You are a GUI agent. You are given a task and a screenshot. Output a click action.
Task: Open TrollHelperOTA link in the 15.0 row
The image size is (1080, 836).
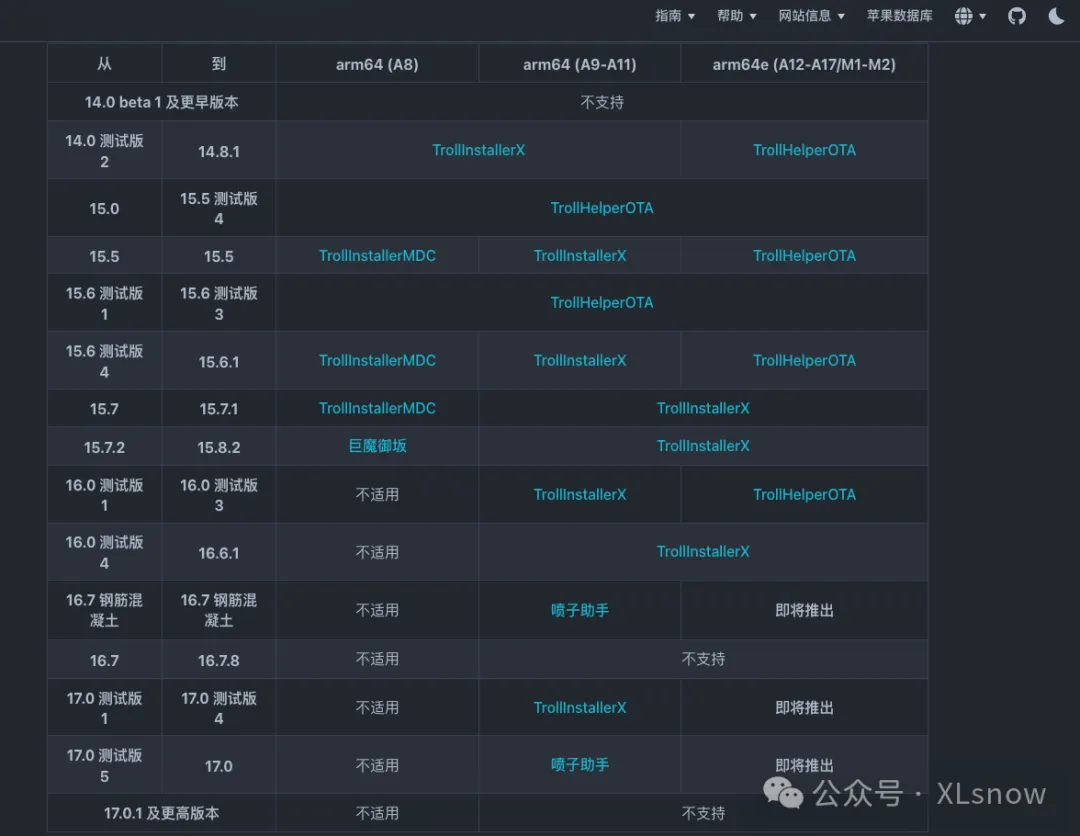602,208
